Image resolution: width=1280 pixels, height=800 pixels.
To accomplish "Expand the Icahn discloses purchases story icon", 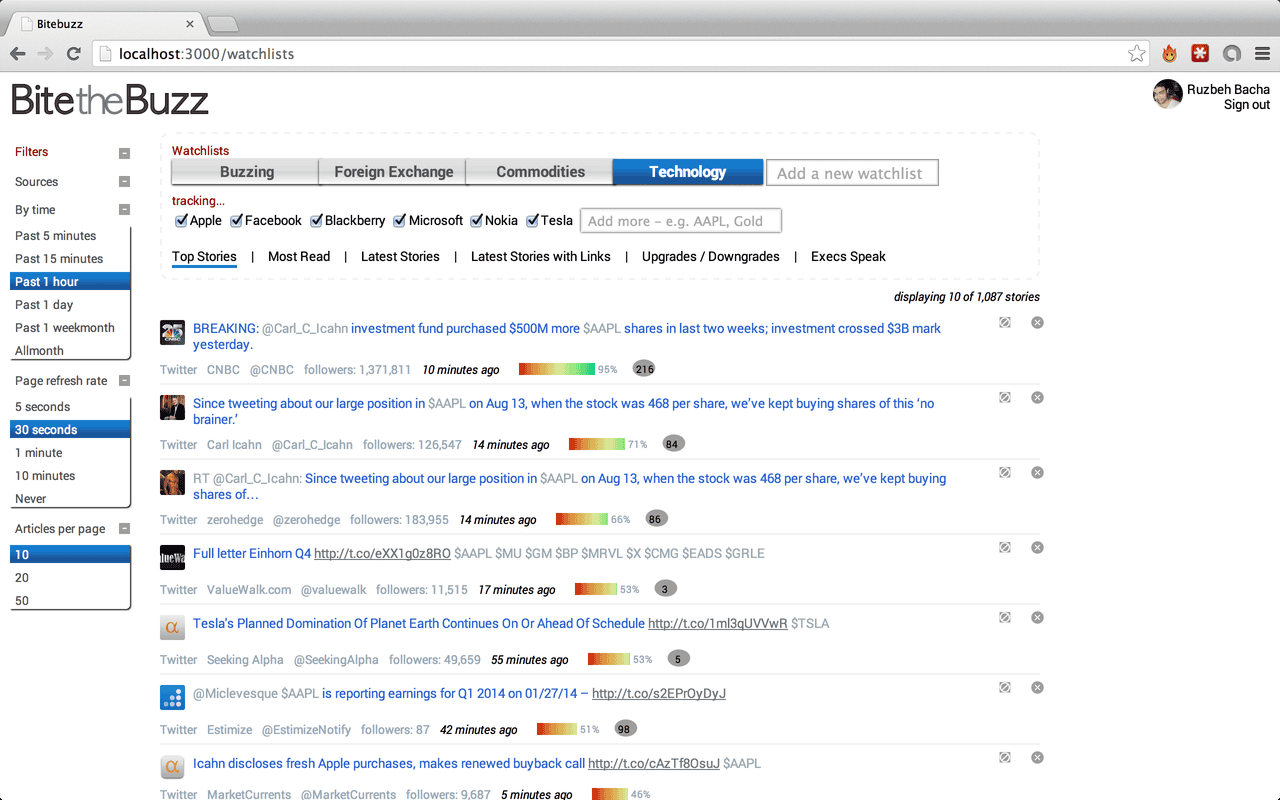I will [1005, 757].
